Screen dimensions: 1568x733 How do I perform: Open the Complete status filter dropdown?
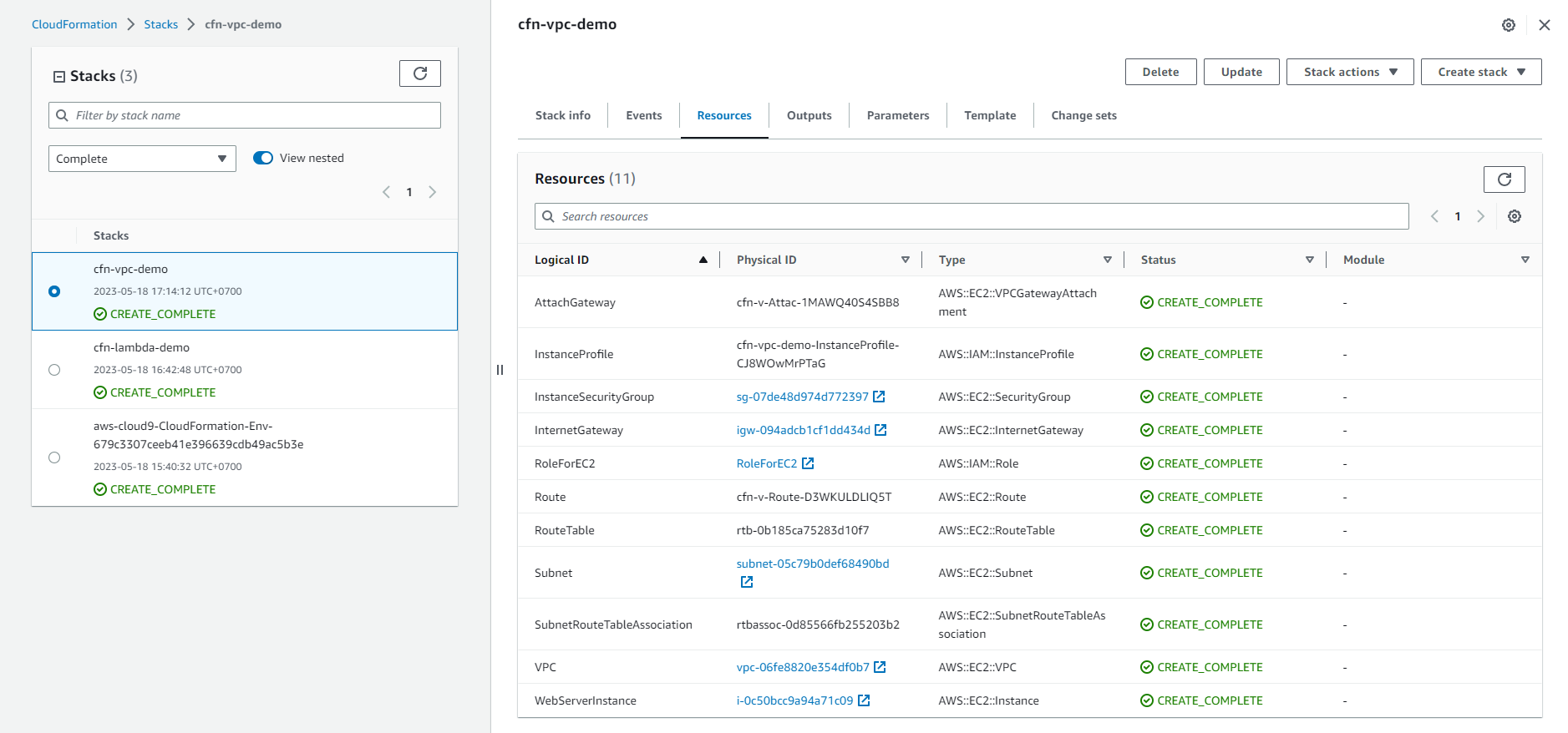[142, 159]
